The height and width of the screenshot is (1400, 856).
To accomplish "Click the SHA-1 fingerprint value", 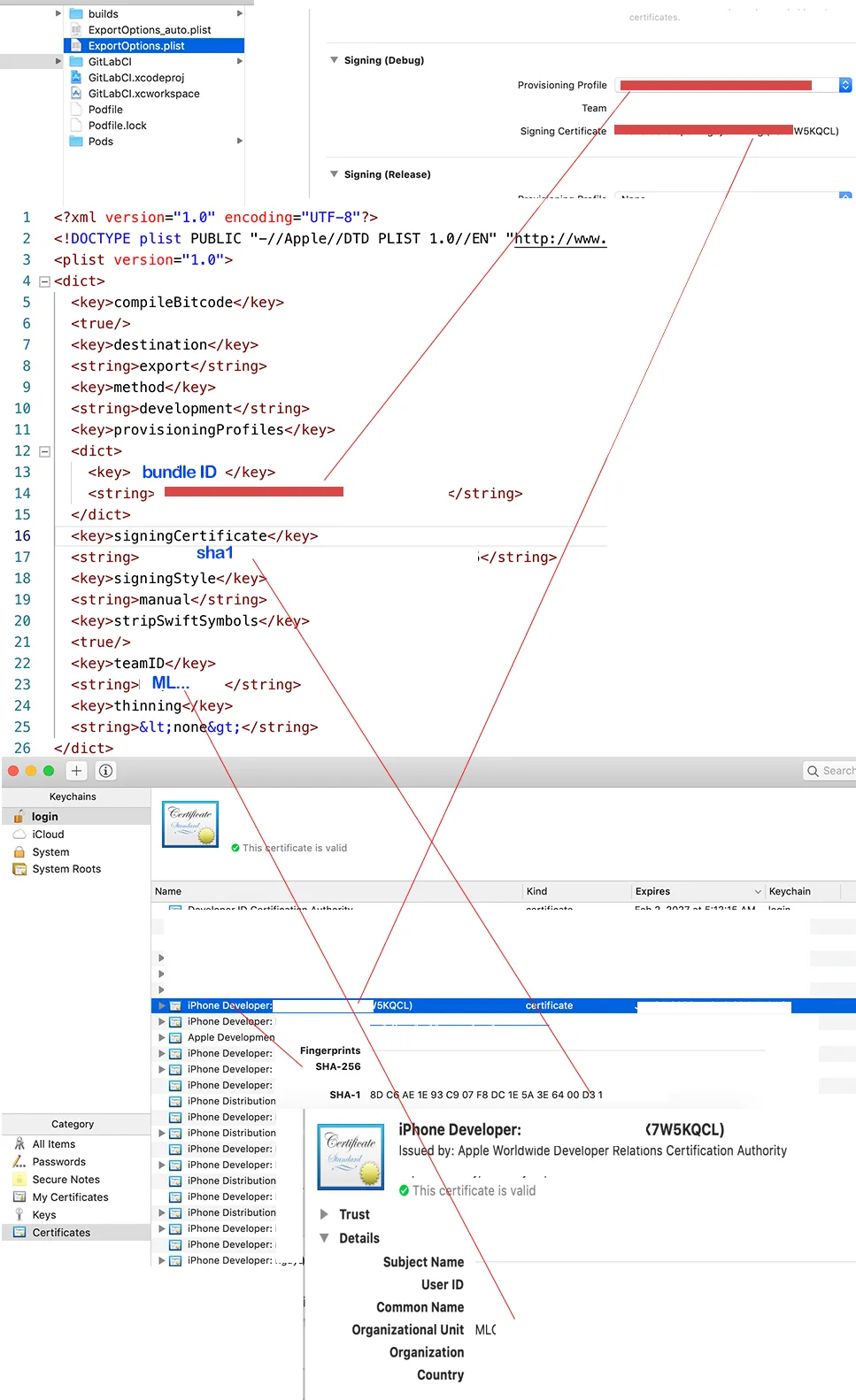I will point(486,1095).
